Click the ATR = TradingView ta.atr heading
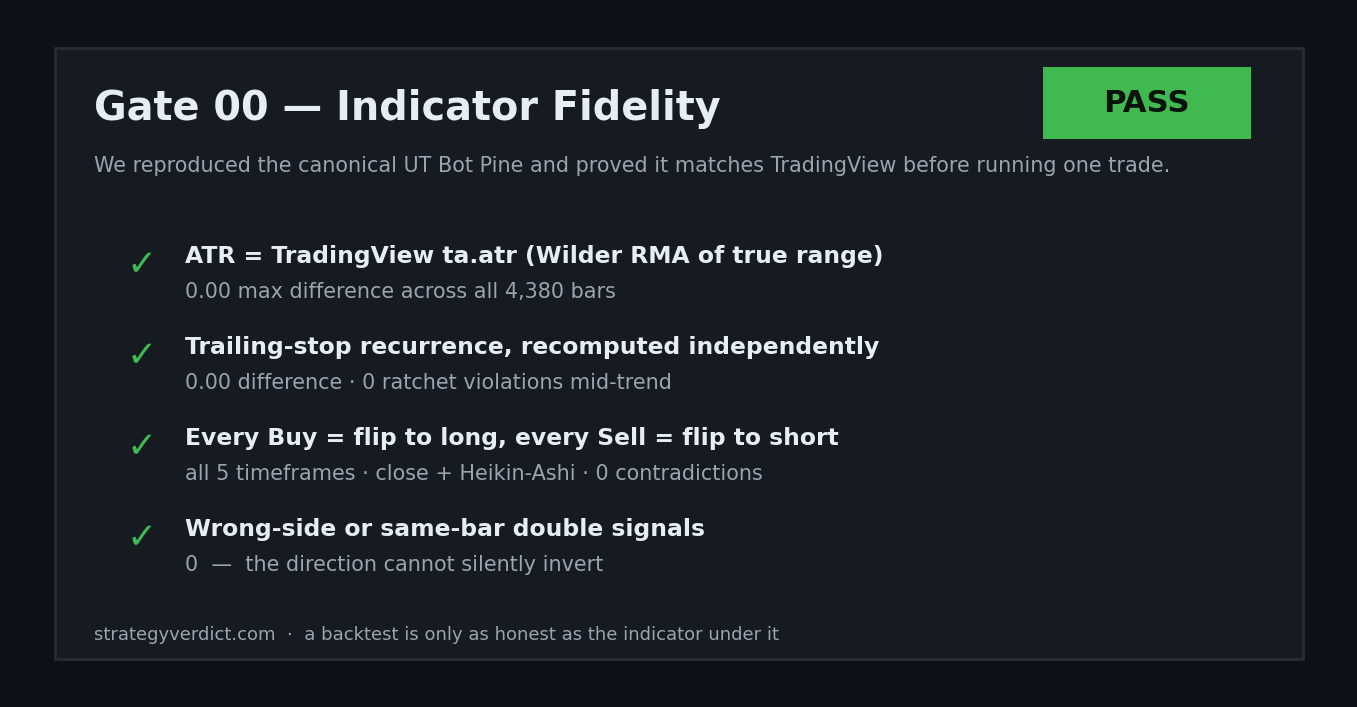Screen dimensions: 1357x707 pyautogui.click(x=534, y=256)
